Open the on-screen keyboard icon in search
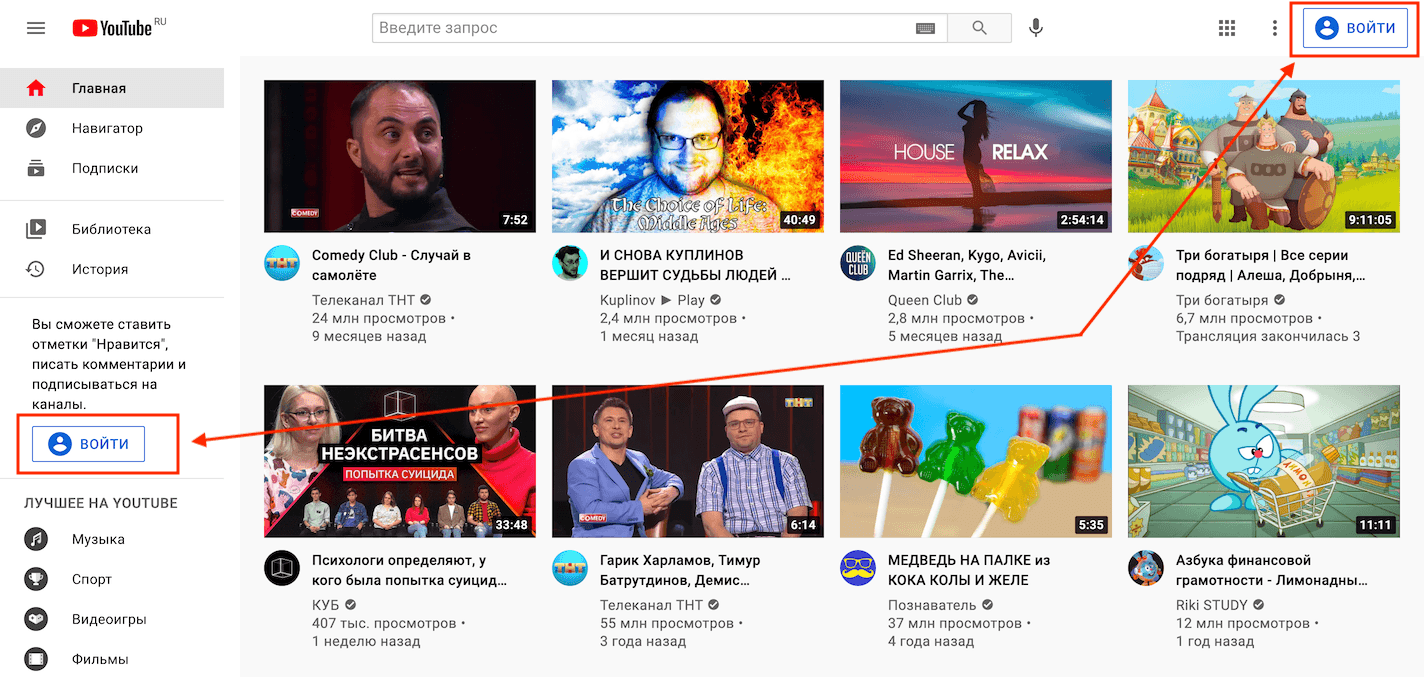1424x677 pixels. pos(926,28)
